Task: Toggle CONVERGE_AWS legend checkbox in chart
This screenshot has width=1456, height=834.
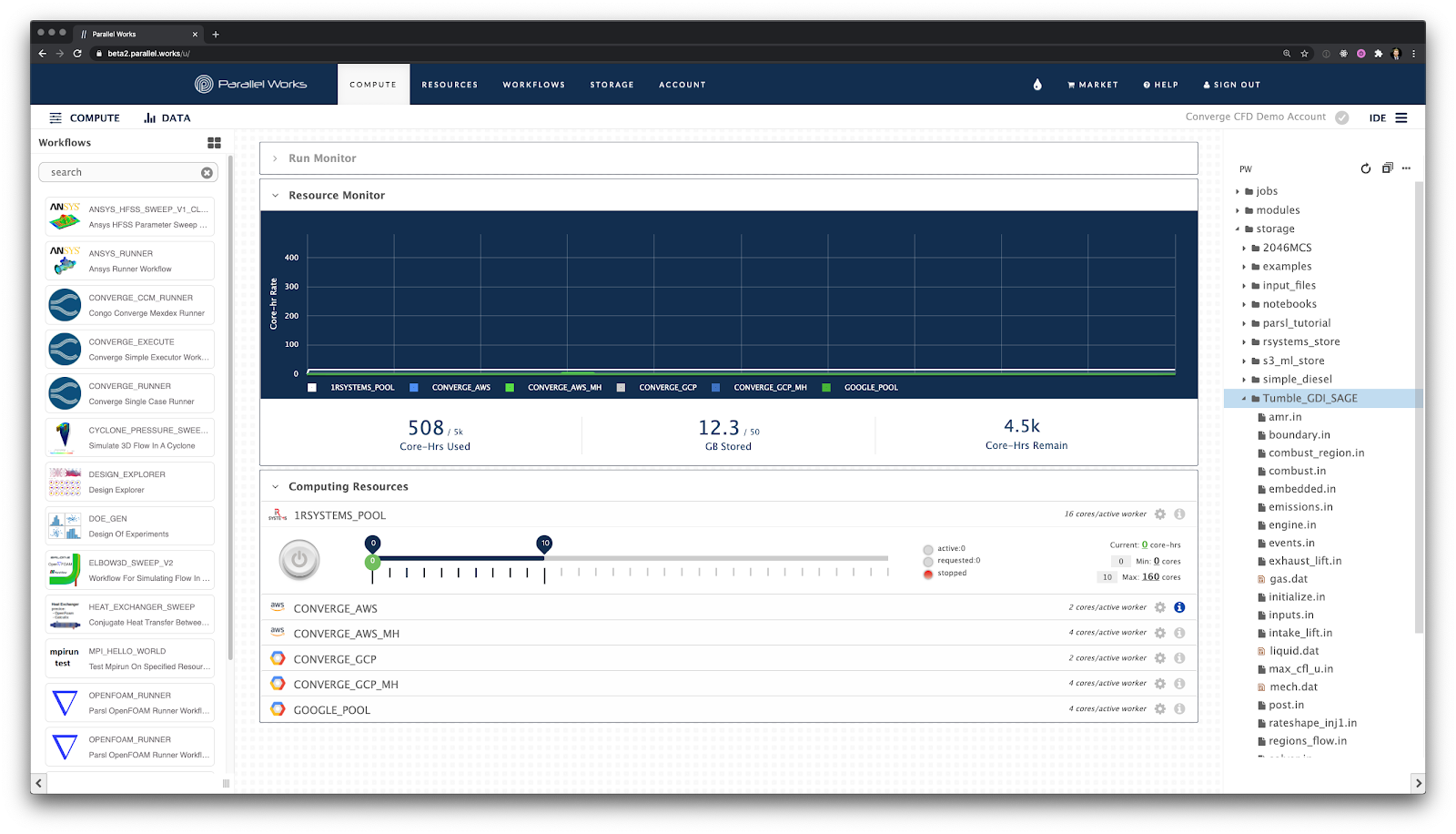Action: pyautogui.click(x=414, y=388)
